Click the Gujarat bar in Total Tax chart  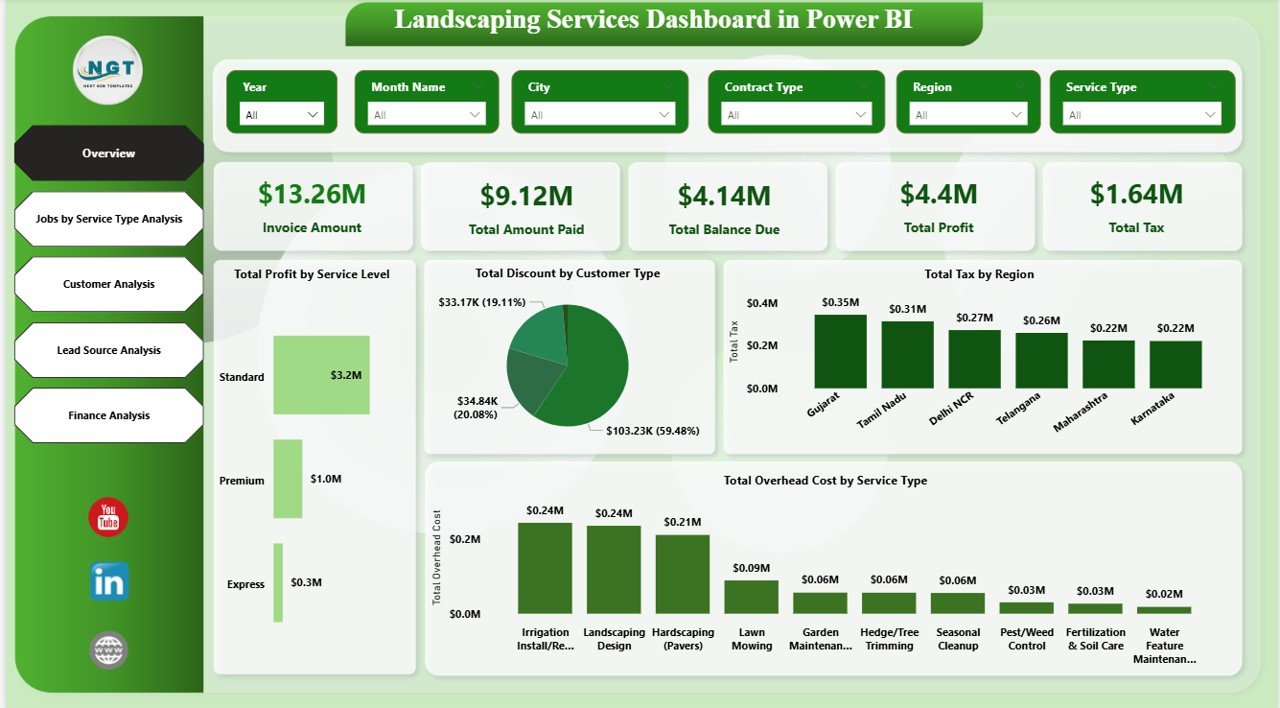(x=838, y=350)
